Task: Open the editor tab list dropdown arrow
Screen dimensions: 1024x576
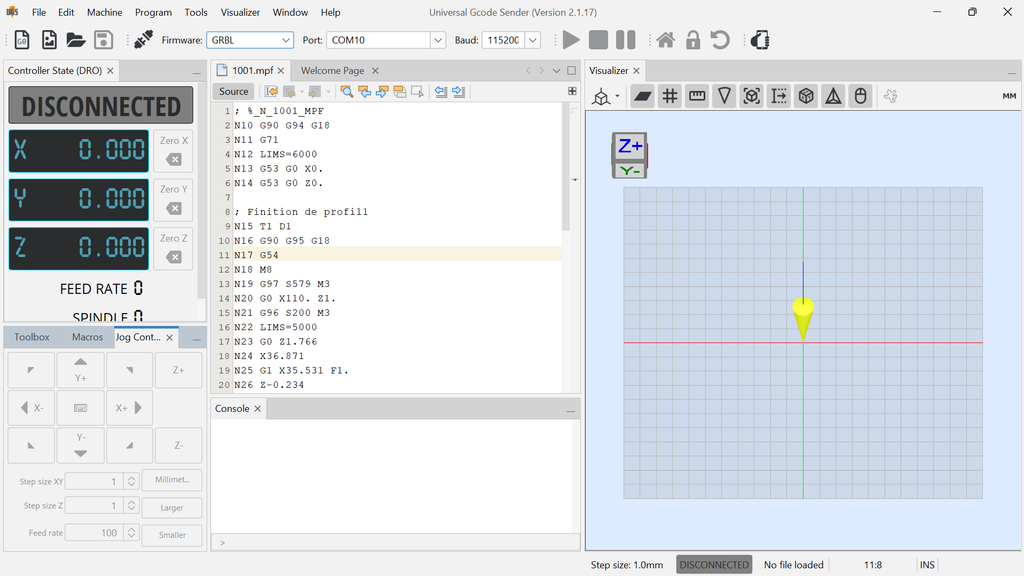Action: (556, 71)
